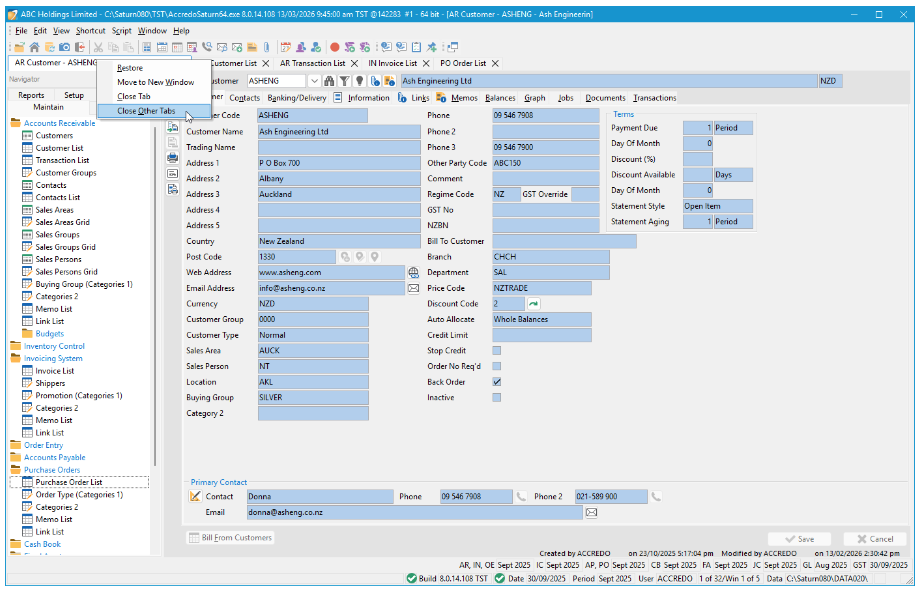Screen dimensions: 921x592
Task: Click the camera snapshot toolbar icon
Action: (x=65, y=47)
